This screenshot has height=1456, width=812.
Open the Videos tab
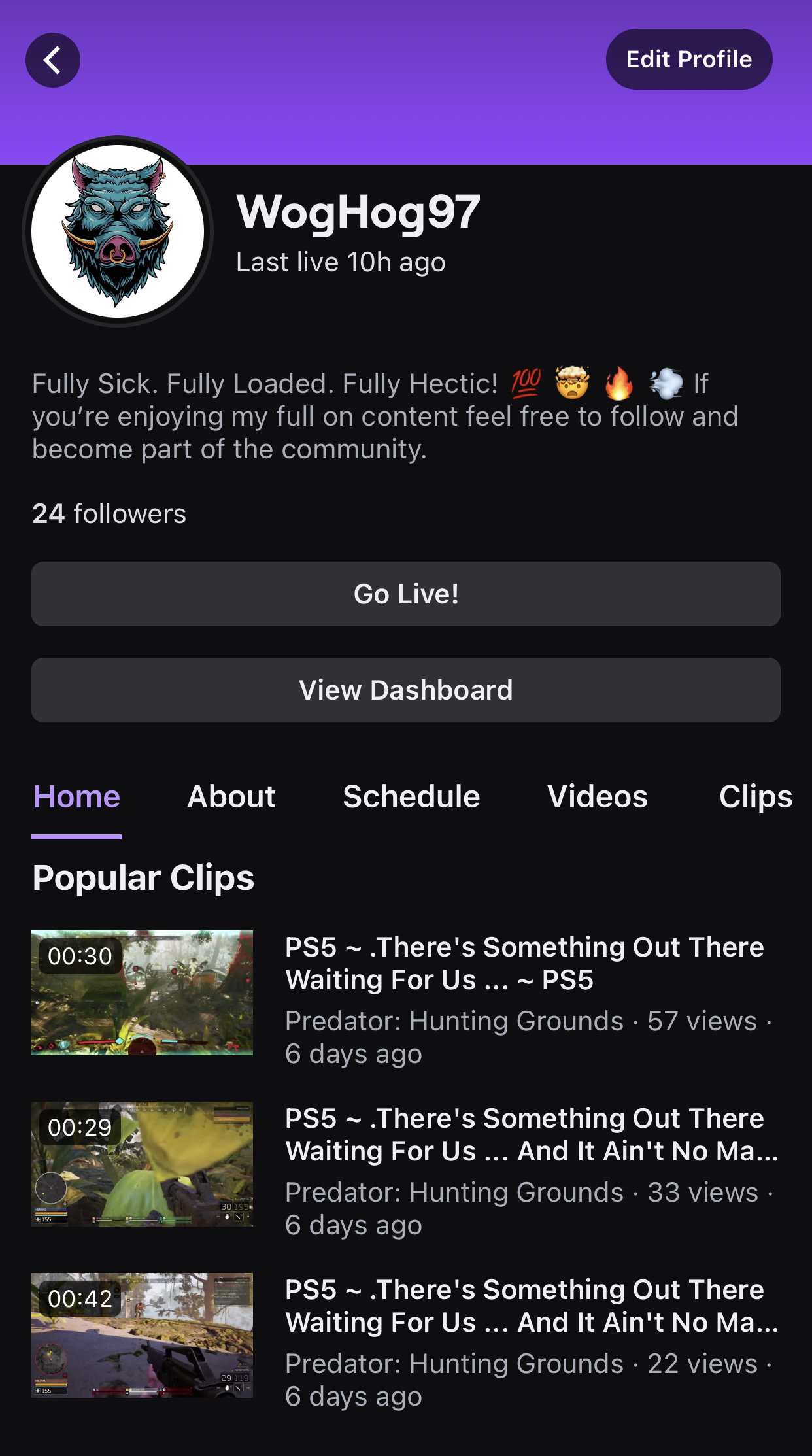(x=597, y=797)
